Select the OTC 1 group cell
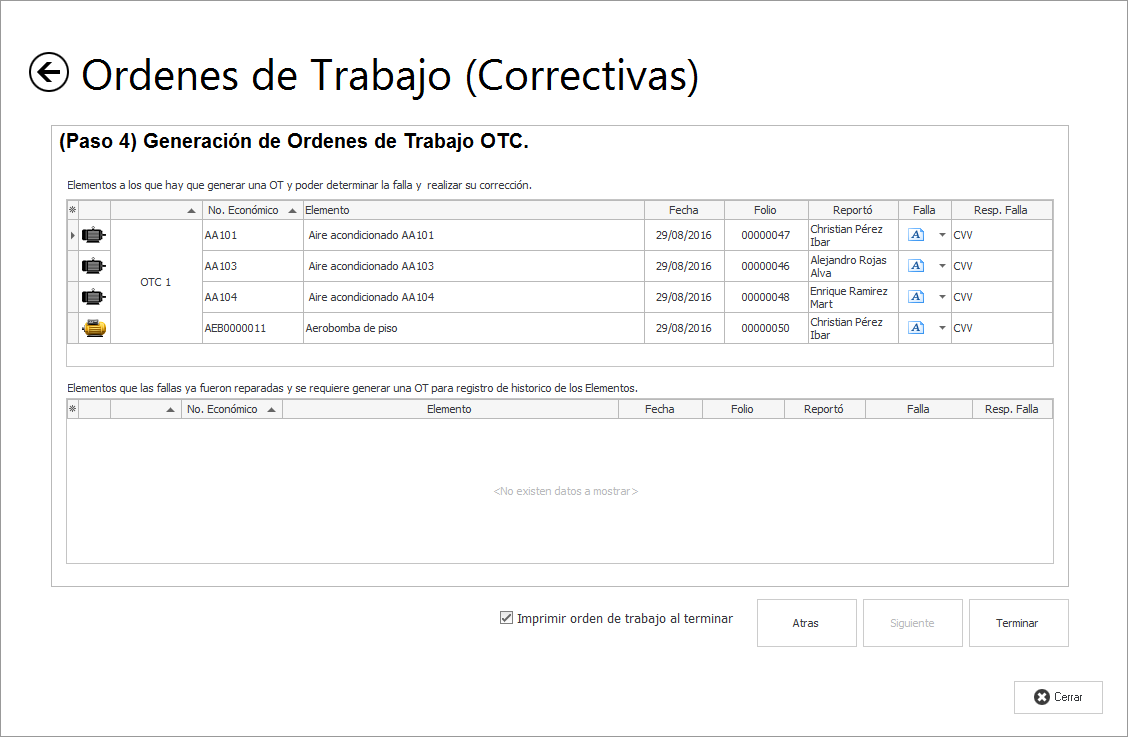The image size is (1128, 737). click(x=156, y=282)
